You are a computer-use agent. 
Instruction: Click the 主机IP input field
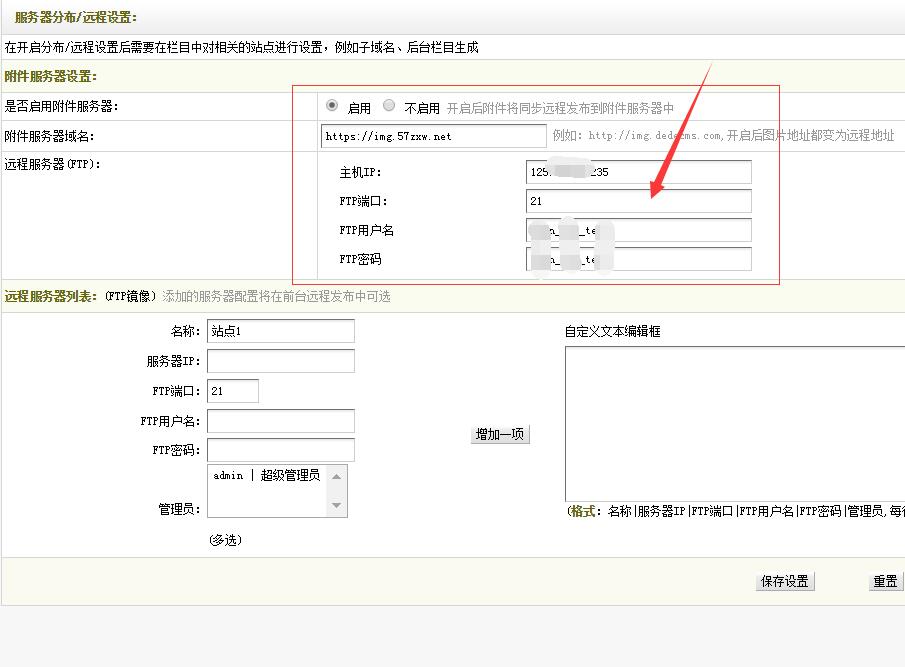click(x=638, y=171)
